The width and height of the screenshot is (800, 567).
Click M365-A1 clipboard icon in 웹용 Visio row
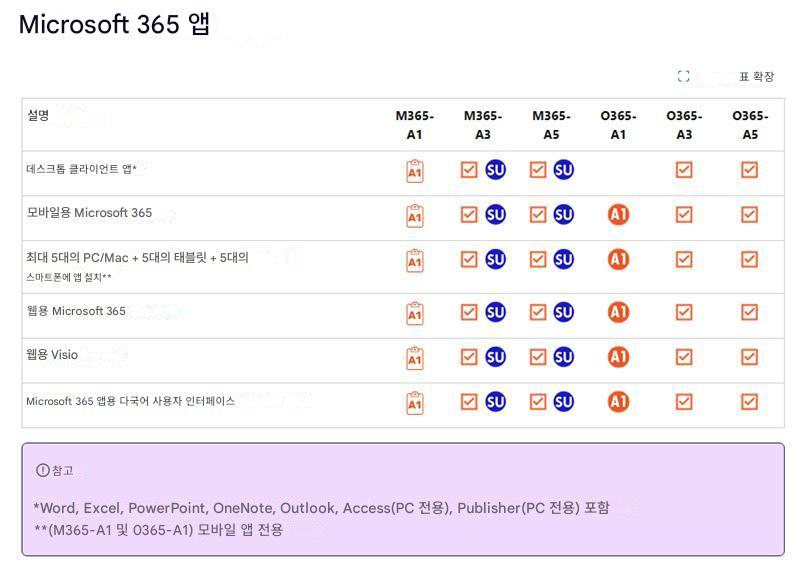[x=415, y=358]
